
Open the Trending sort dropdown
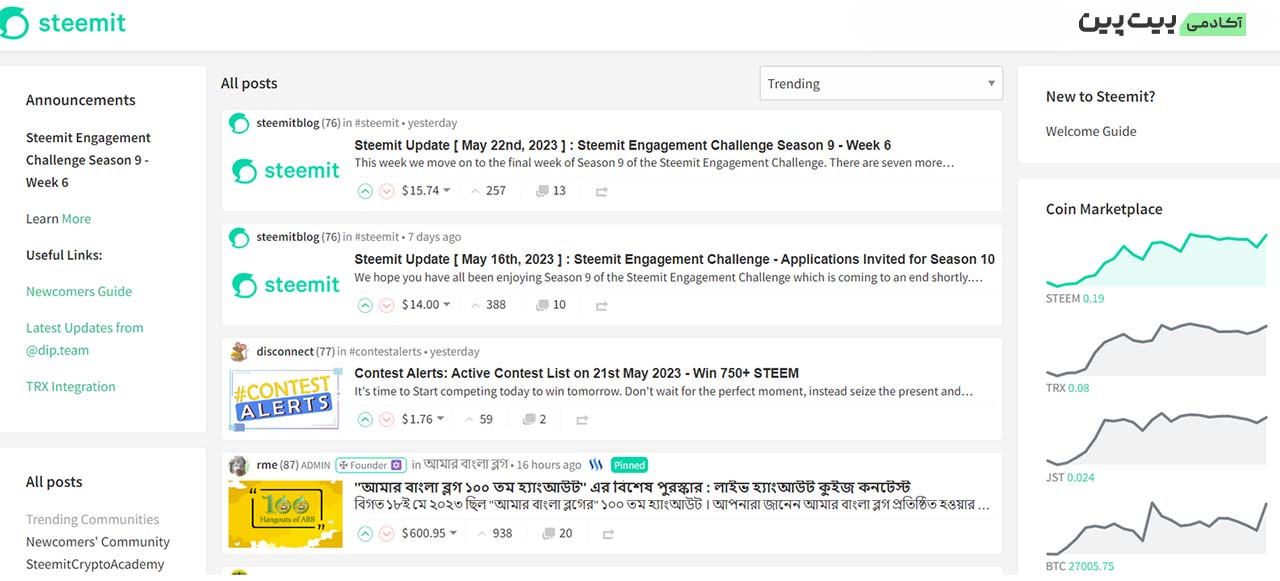pos(881,84)
